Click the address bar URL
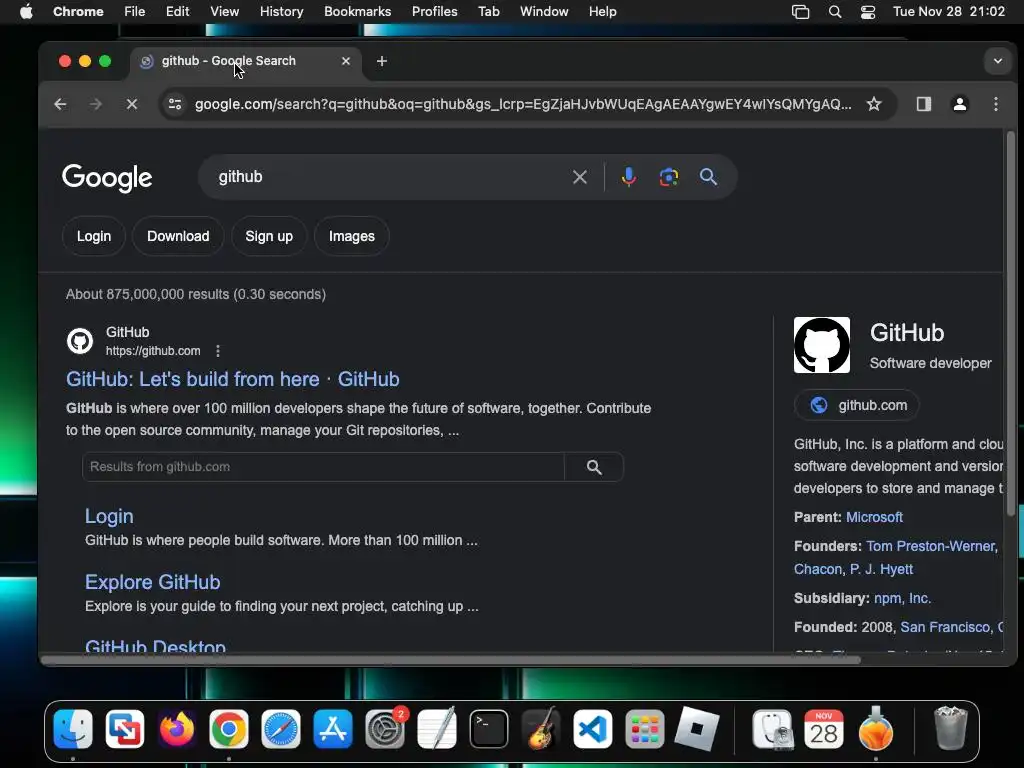Viewport: 1024px width, 768px height. point(522,104)
